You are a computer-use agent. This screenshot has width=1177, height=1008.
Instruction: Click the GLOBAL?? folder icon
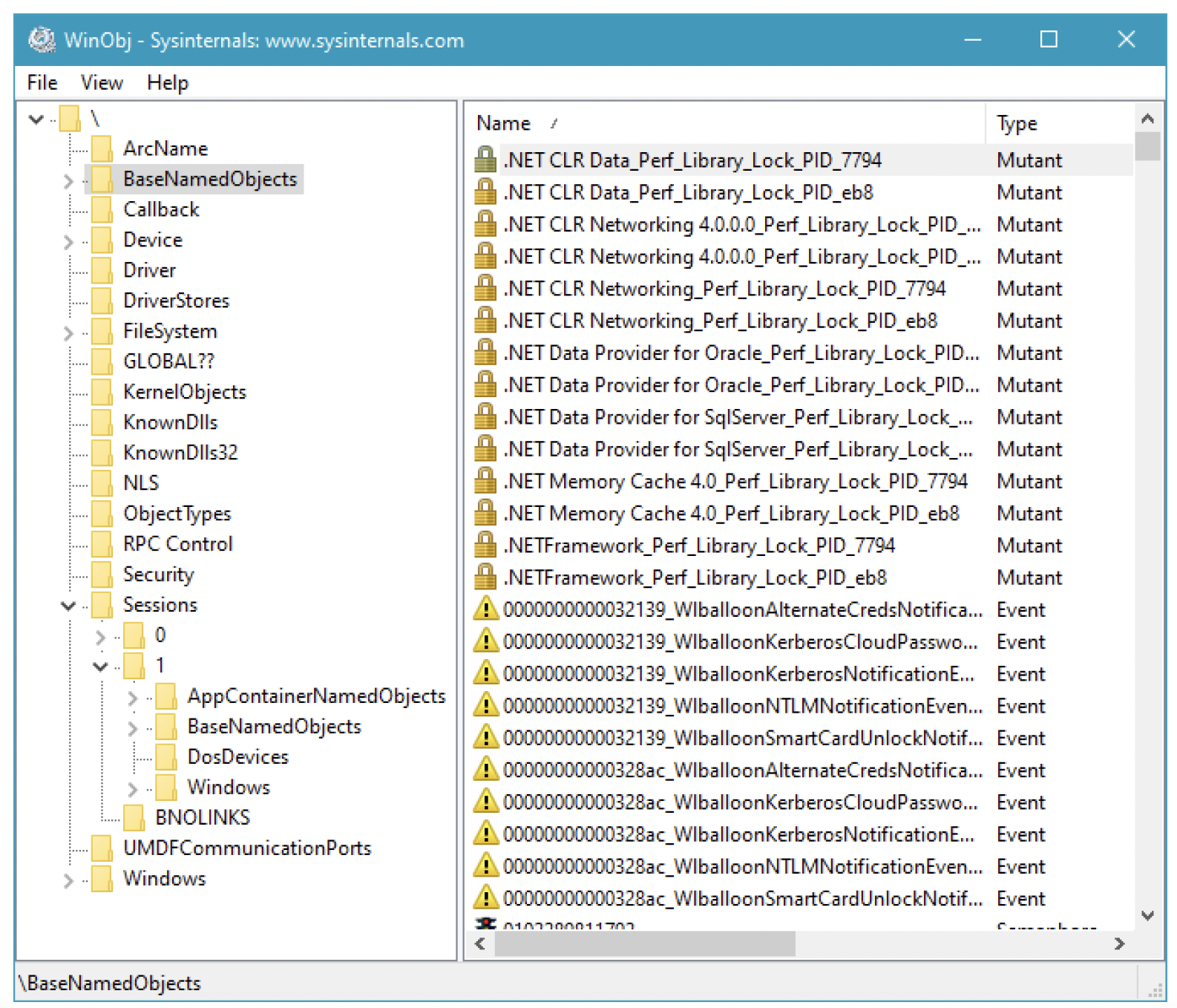click(102, 361)
